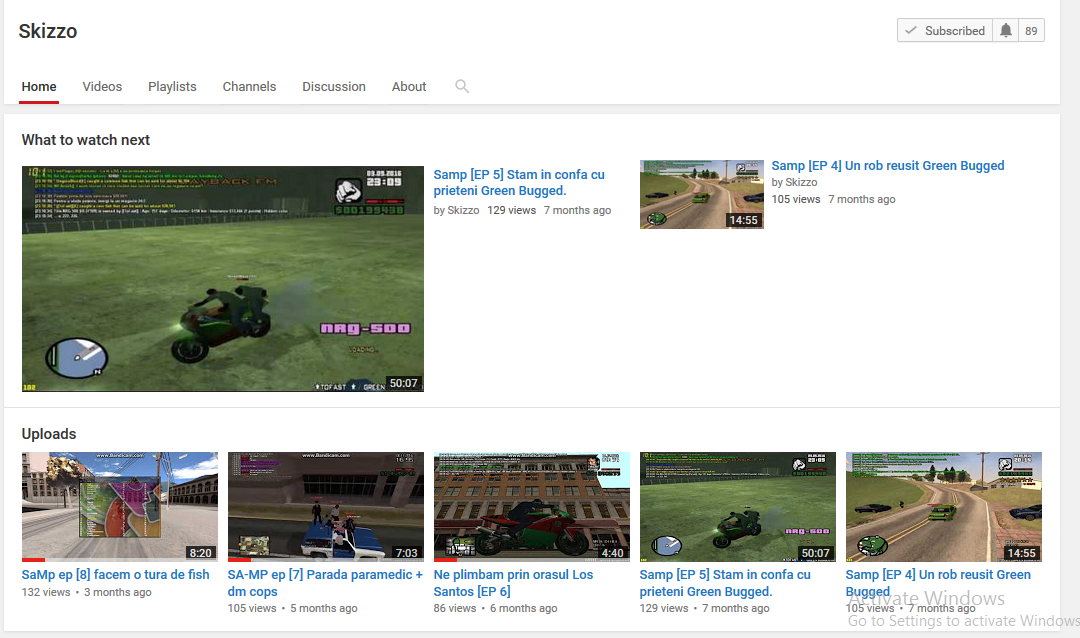Open the Uploads section heading
1080x638 pixels.
49,434
